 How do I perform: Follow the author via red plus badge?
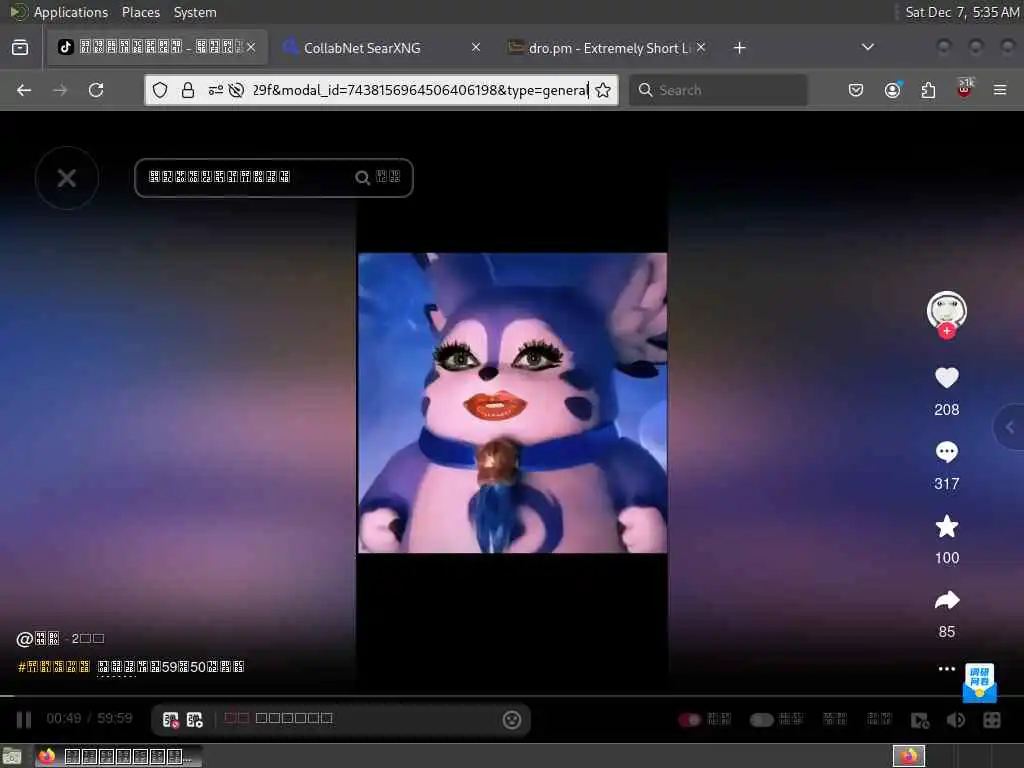tap(946, 332)
